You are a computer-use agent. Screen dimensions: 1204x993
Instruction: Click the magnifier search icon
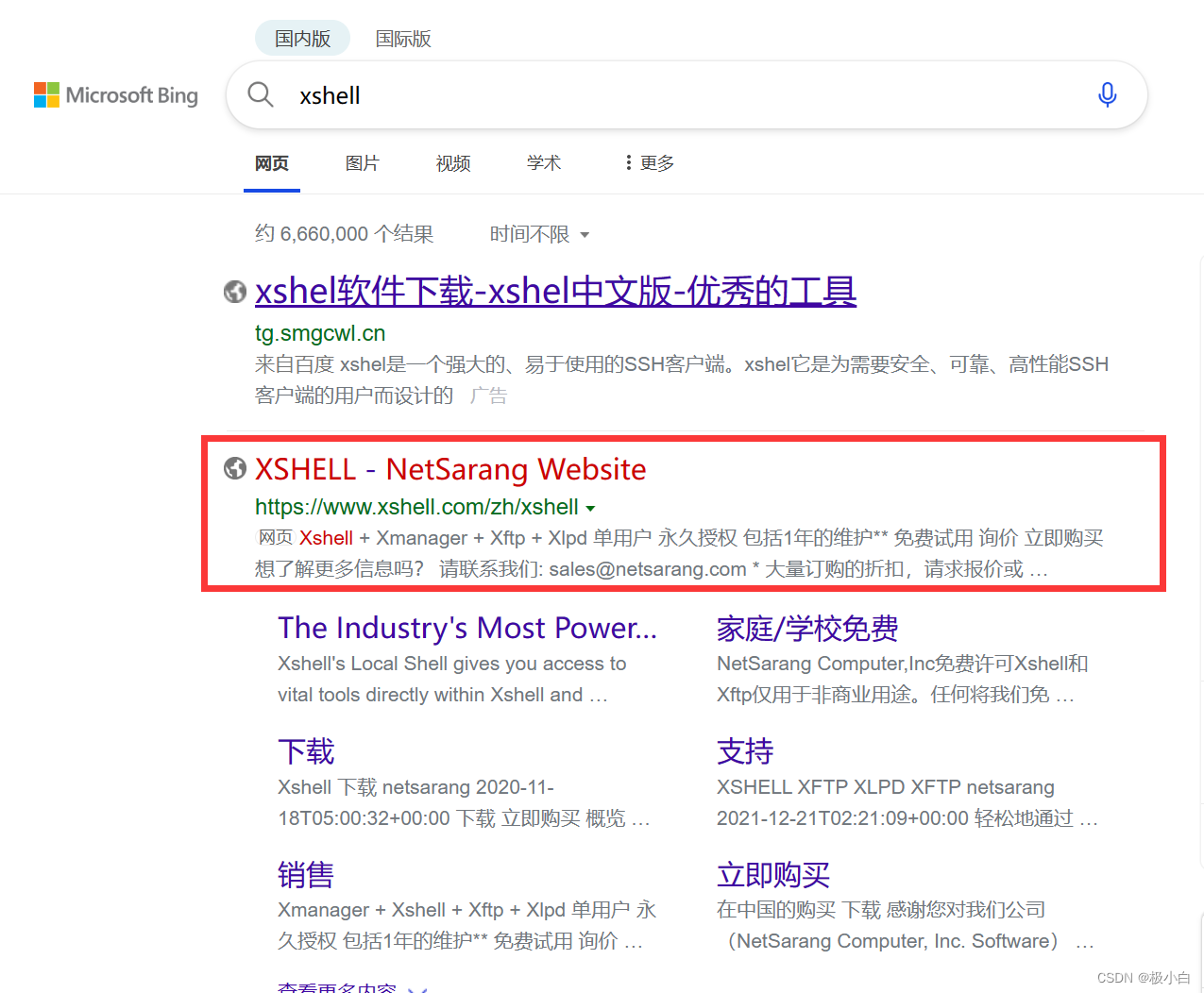[x=261, y=94]
